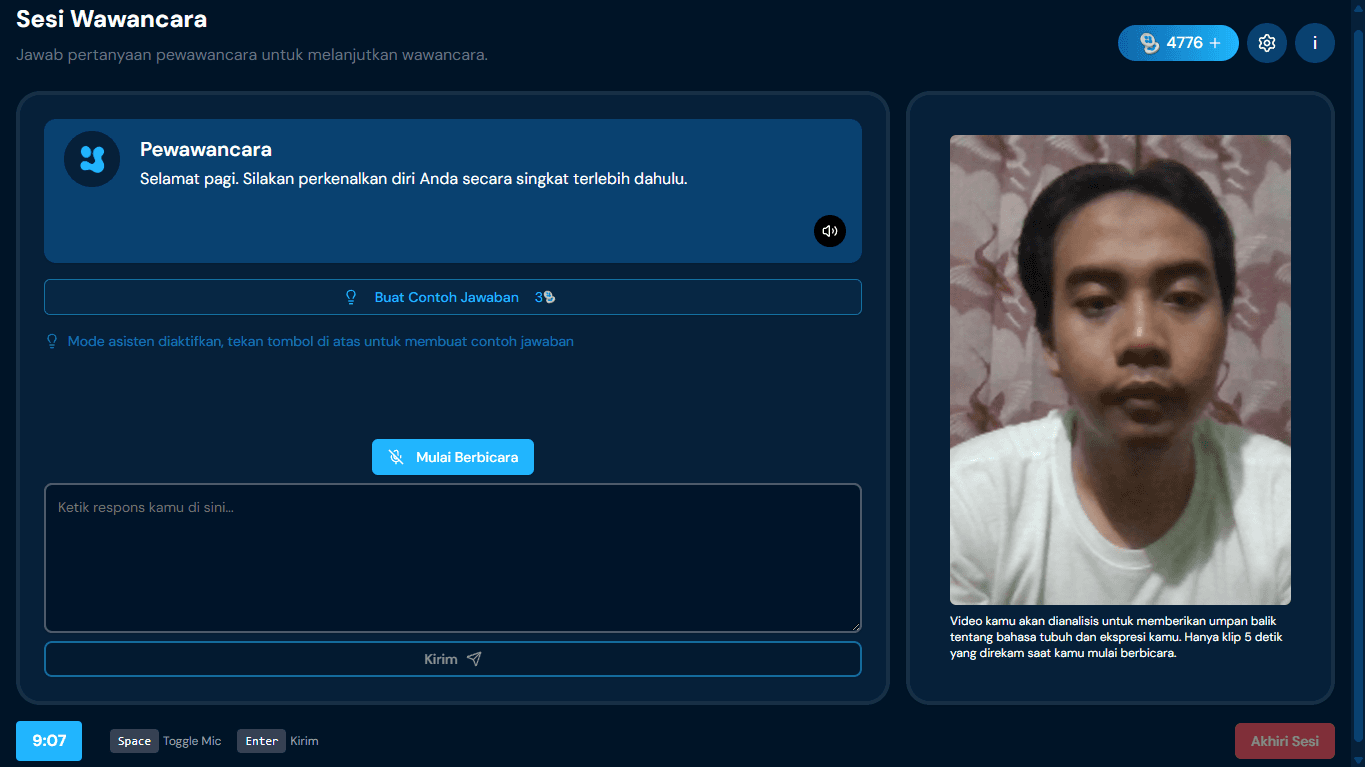This screenshot has width=1365, height=767.
Task: End the session with Akhiri Sesi
Action: click(x=1285, y=741)
